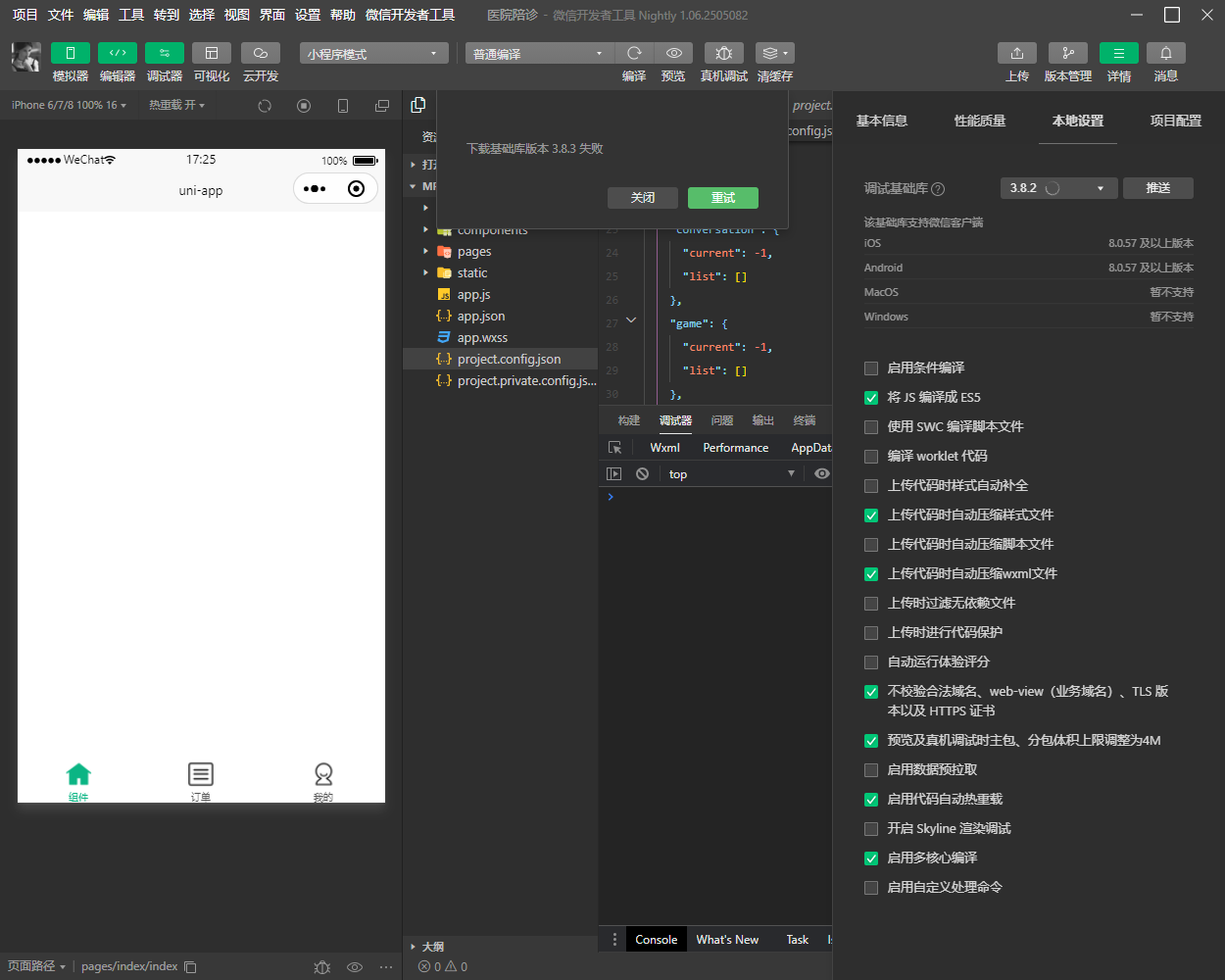Click the inspect element selector icon
The image size is (1225, 980).
point(614,448)
